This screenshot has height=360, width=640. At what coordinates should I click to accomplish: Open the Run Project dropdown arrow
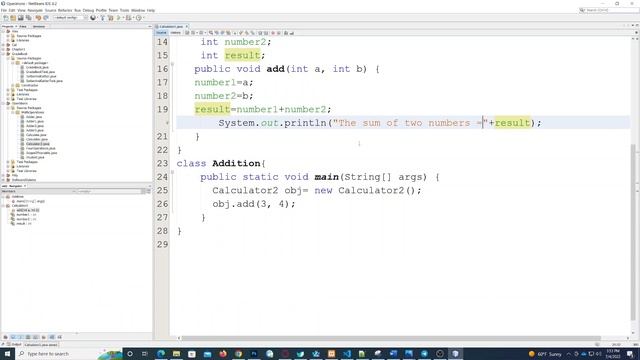pos(123,18)
